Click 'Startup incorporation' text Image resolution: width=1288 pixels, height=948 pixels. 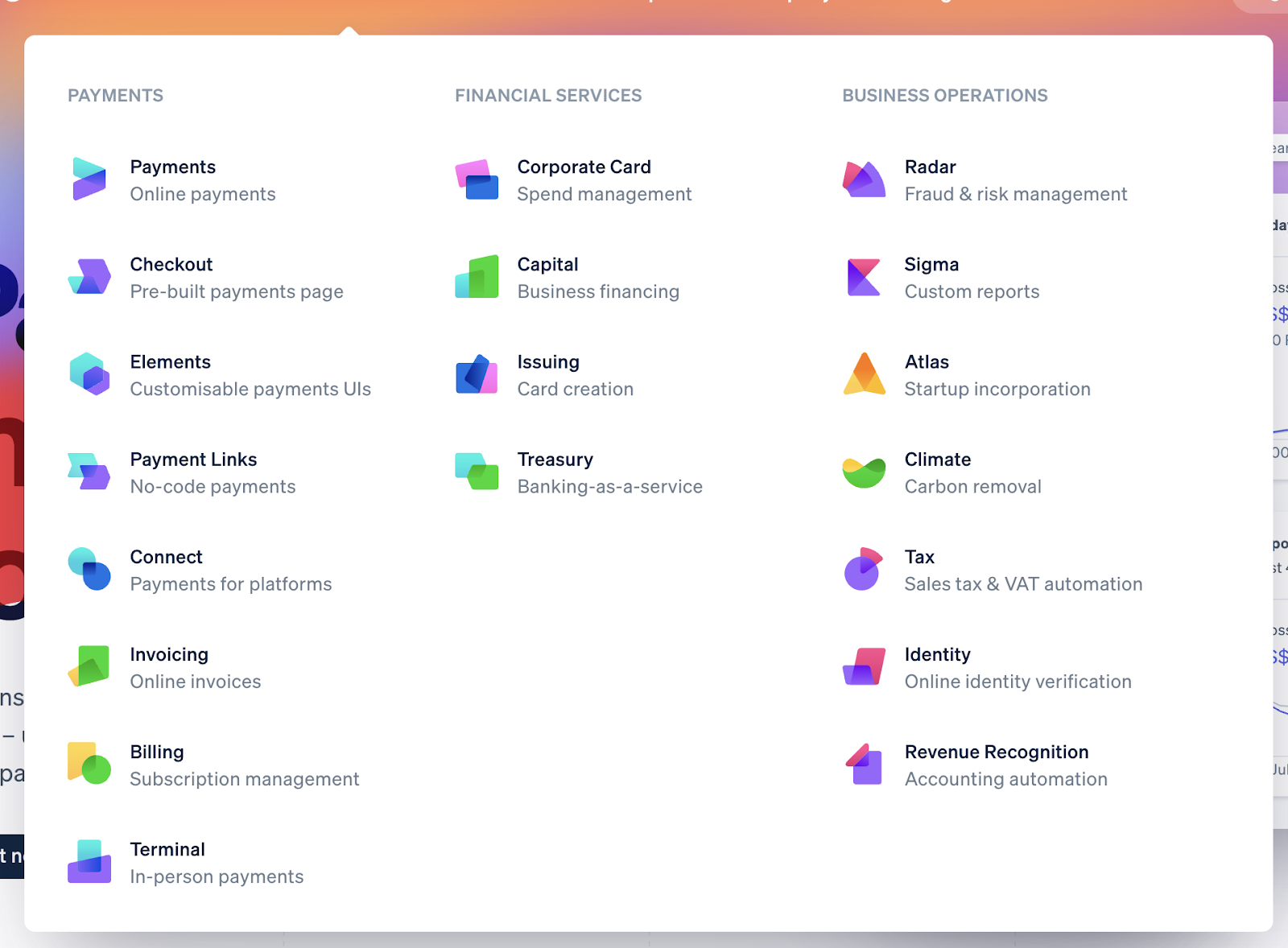pos(997,389)
